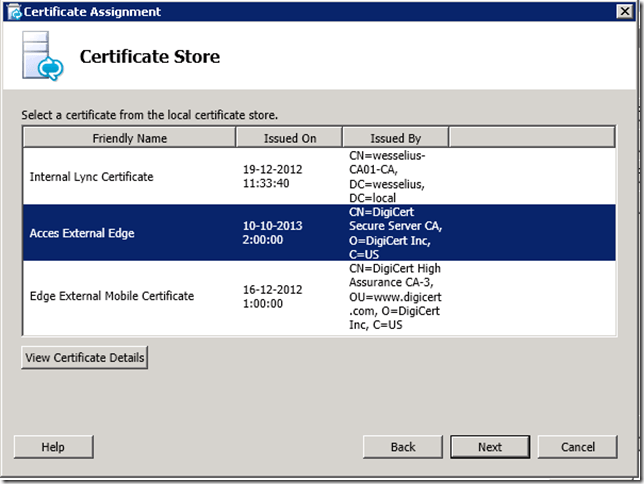Sort by Issued On column header
This screenshot has width=644, height=484.
tap(289, 138)
